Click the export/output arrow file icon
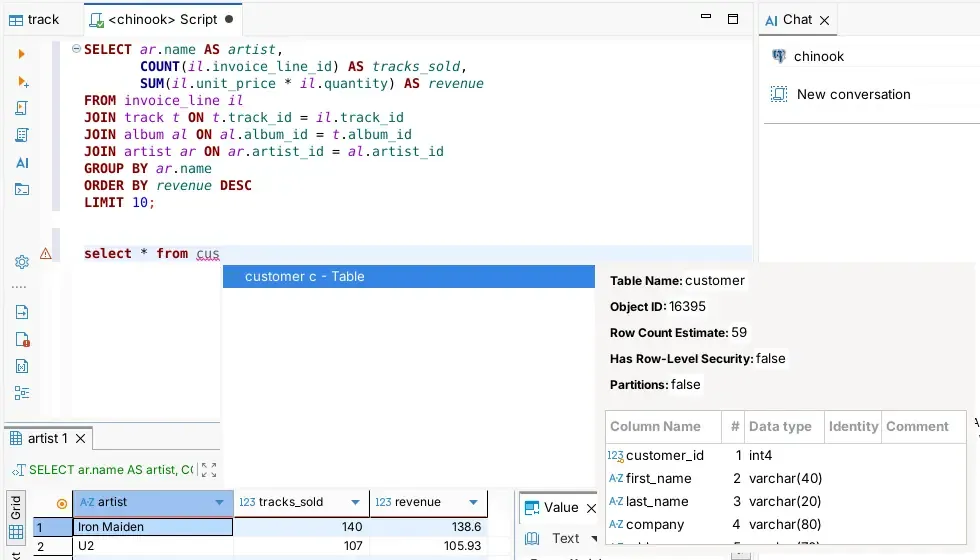The width and height of the screenshot is (980, 560). pos(22,312)
